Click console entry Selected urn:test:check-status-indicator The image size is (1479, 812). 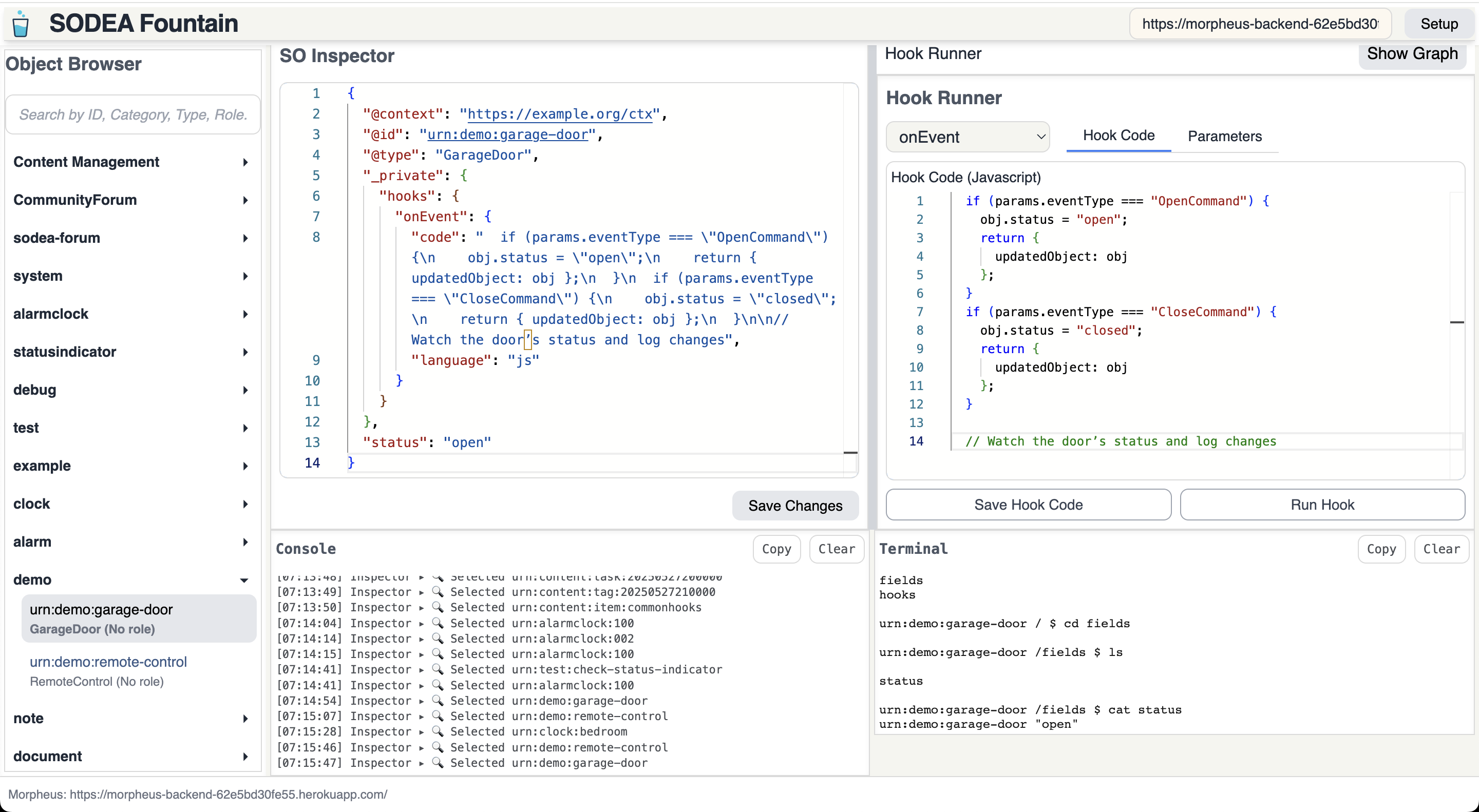coord(500,670)
